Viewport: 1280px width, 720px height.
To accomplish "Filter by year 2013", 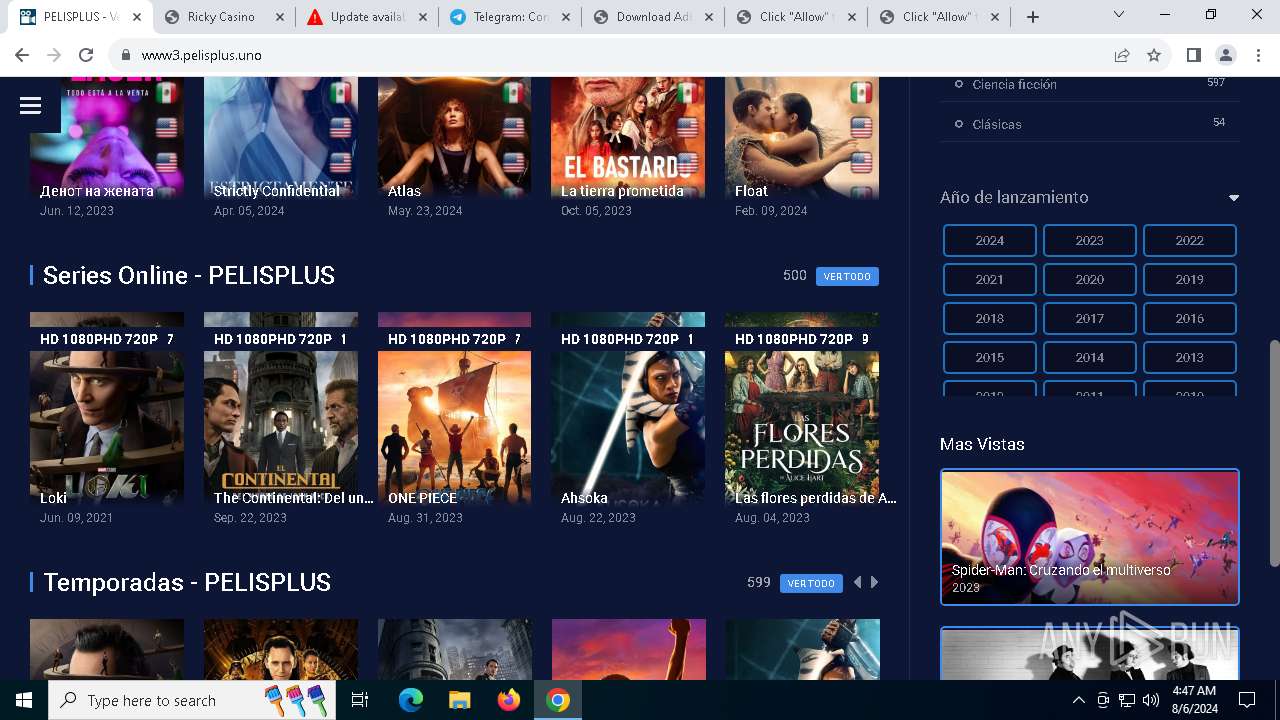I will (1190, 358).
